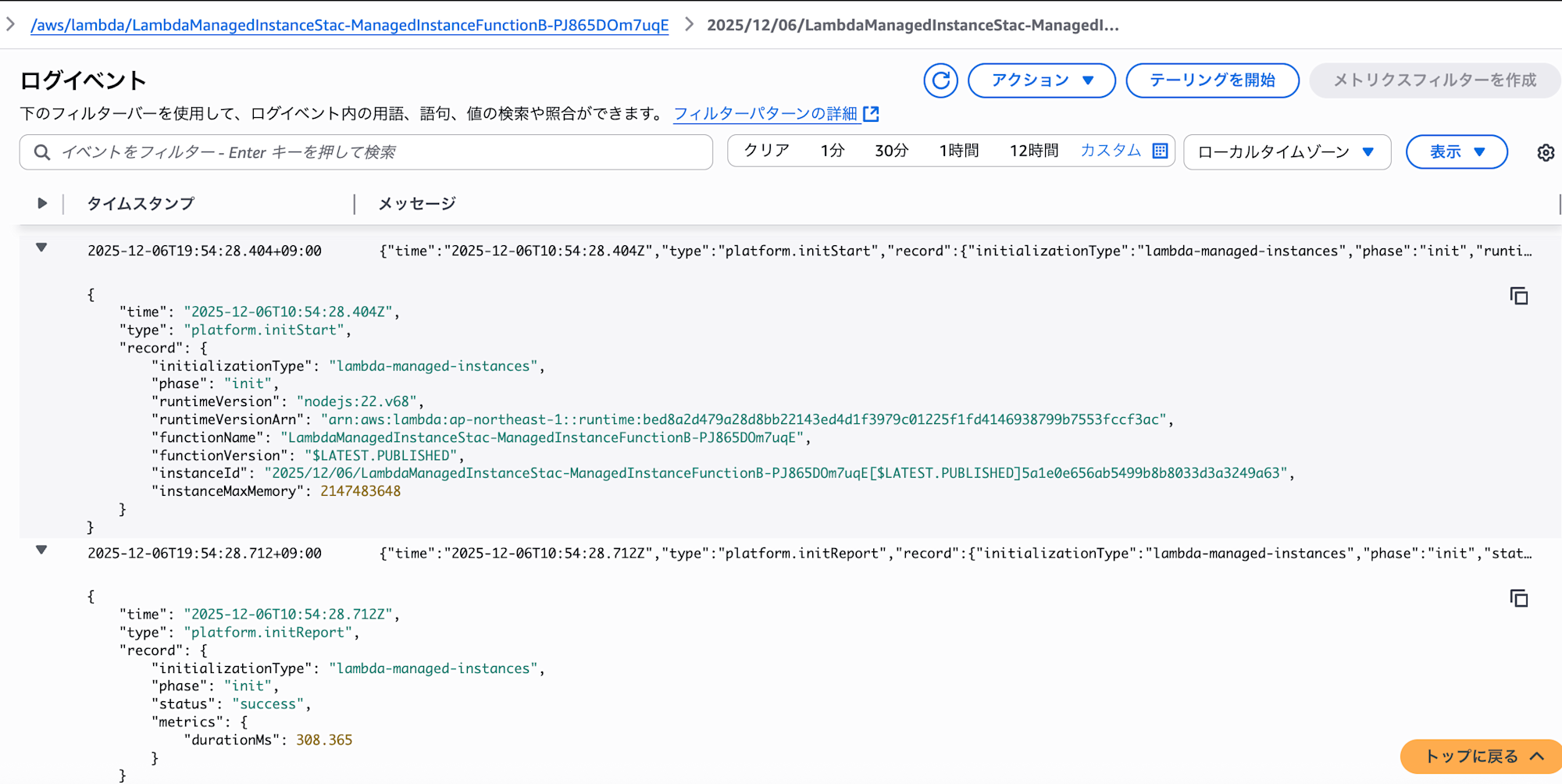1562x784 pixels.
Task: Click the durationMs value 308.365
Action: tap(324, 739)
